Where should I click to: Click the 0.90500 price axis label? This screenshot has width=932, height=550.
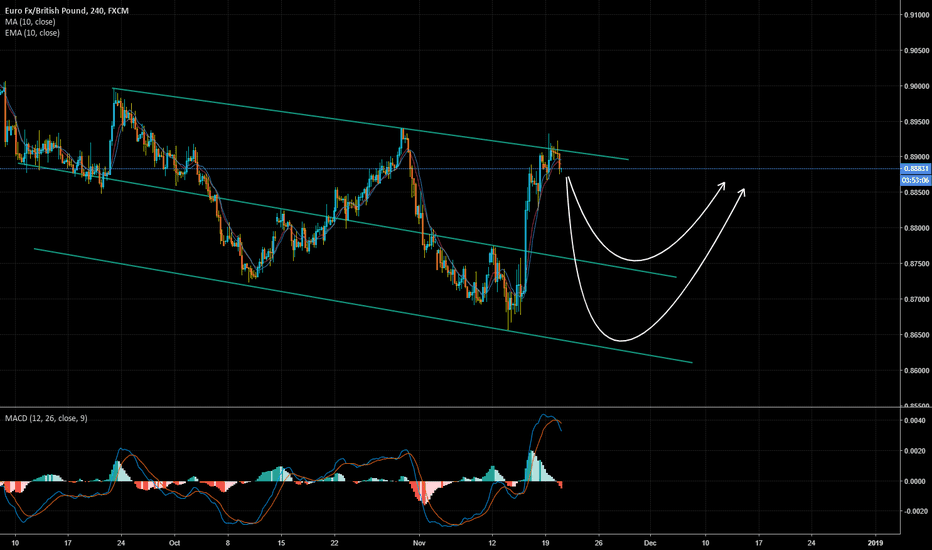[917, 51]
